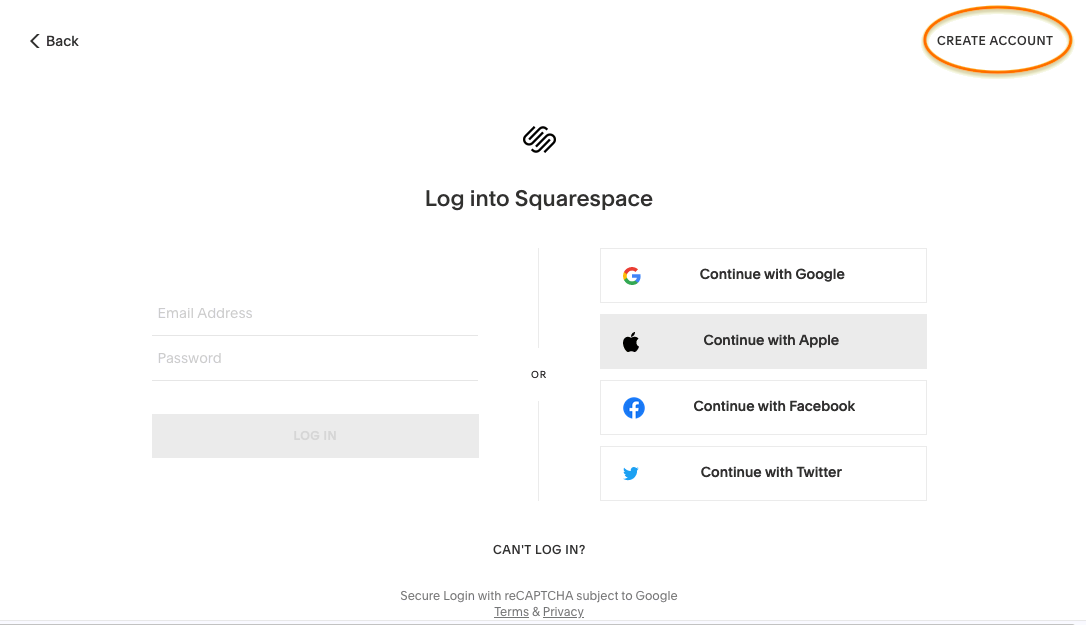Viewport: 1086px width, 625px height.
Task: Click the Twitter bird icon
Action: click(x=631, y=474)
